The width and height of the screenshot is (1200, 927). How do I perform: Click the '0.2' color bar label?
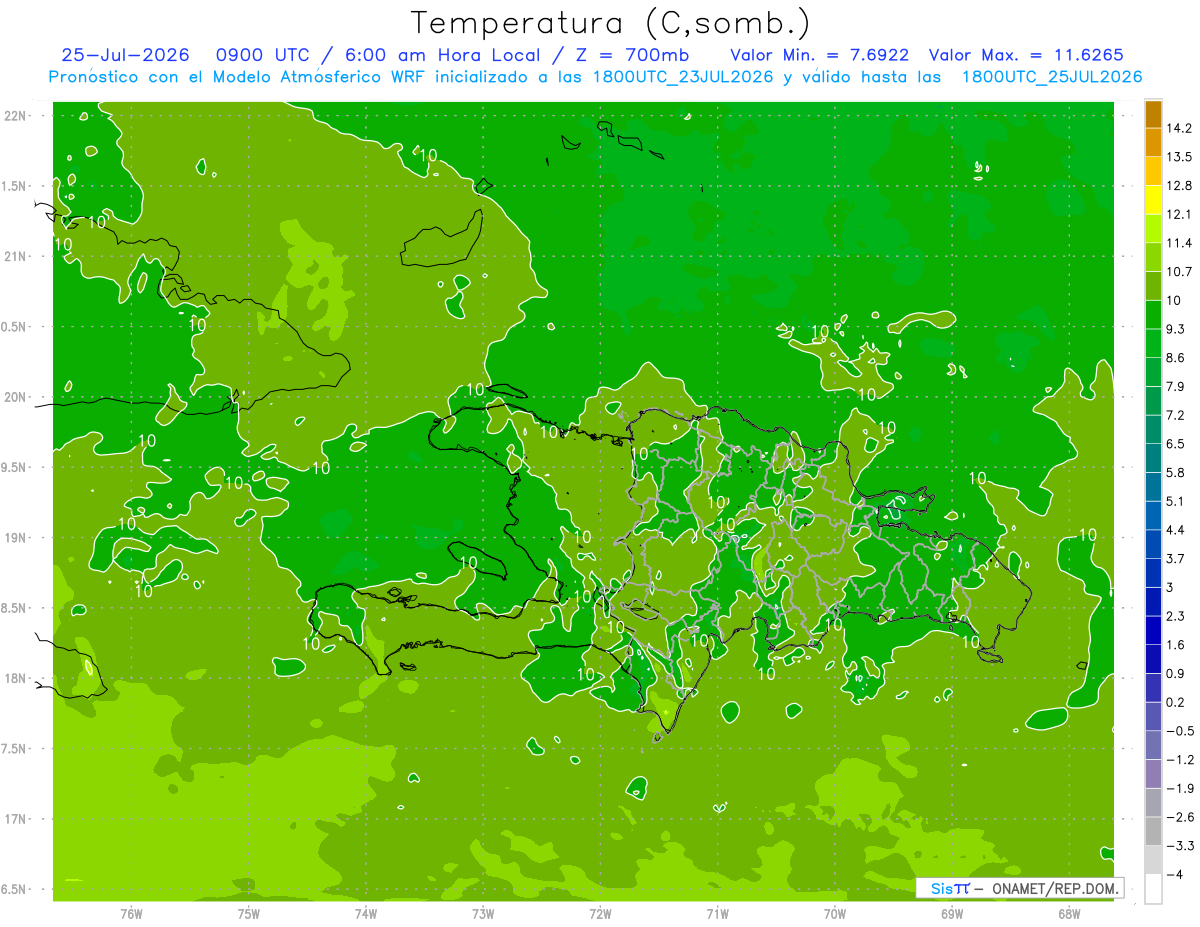(1177, 702)
